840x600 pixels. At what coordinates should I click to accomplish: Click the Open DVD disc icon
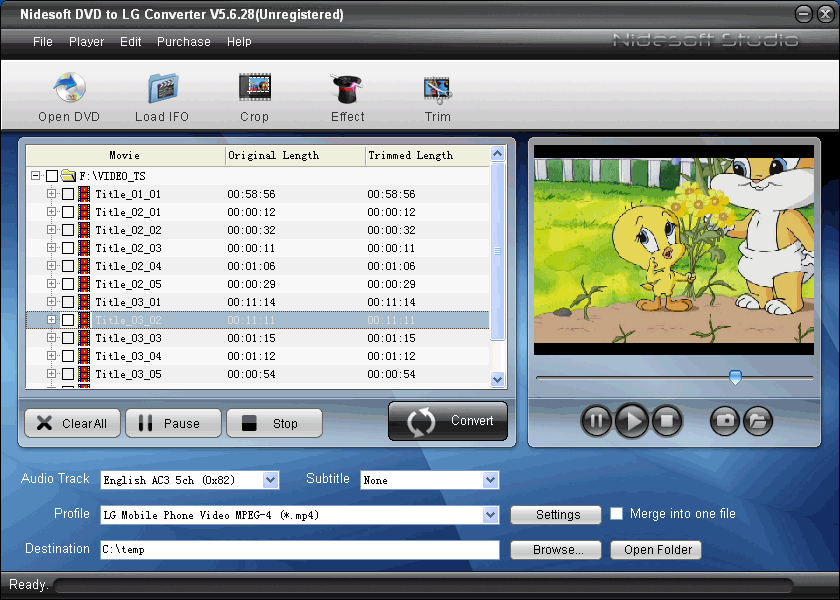[69, 87]
